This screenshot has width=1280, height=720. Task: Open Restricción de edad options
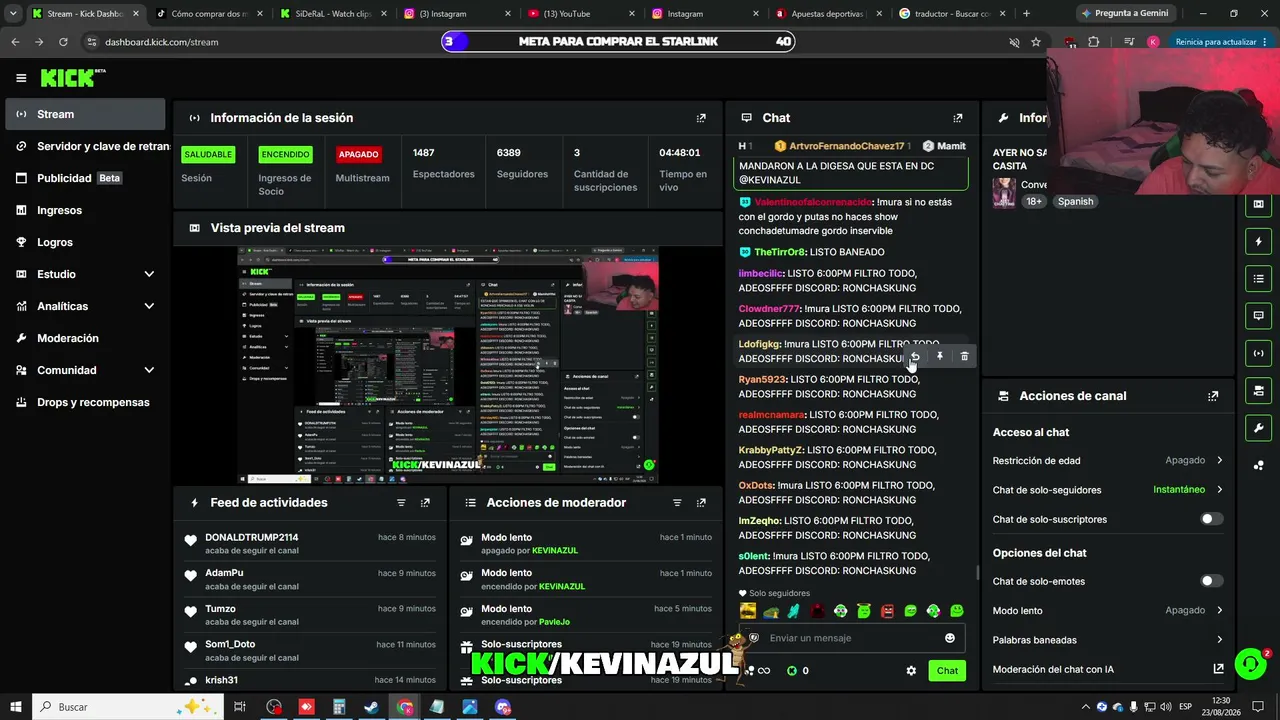(1108, 460)
